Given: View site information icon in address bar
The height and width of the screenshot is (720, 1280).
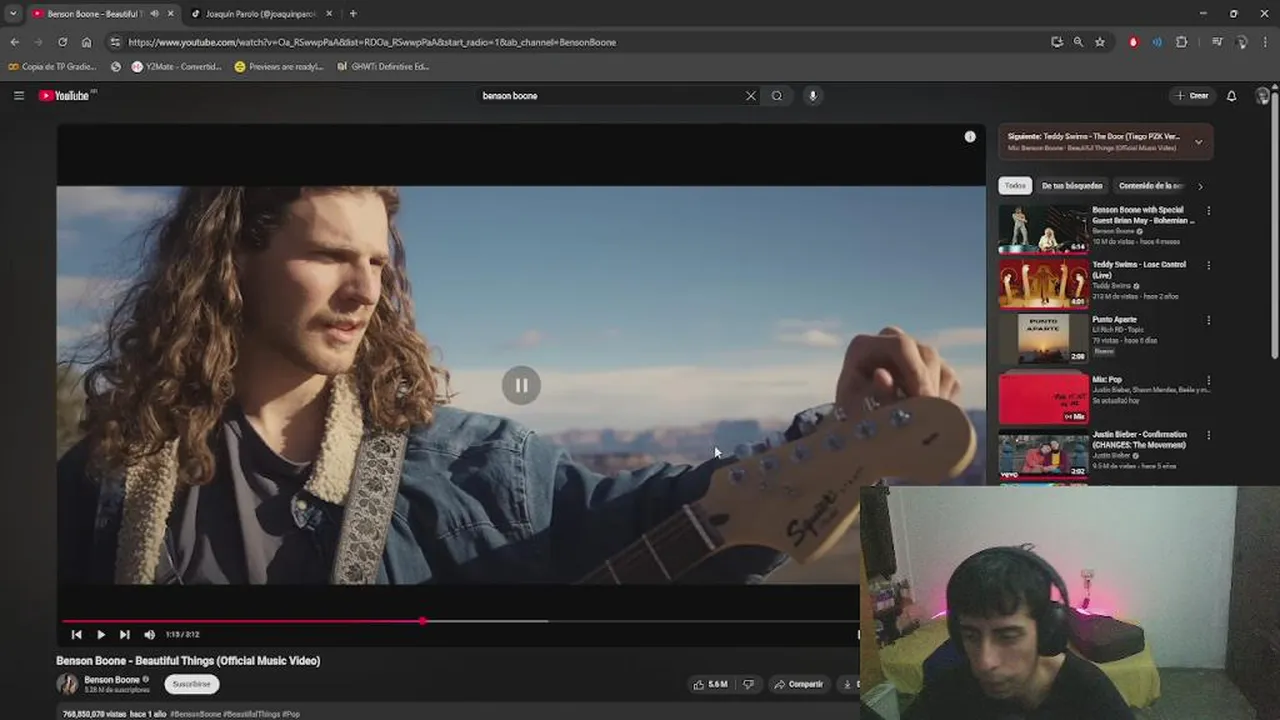Looking at the screenshot, I should tap(115, 42).
